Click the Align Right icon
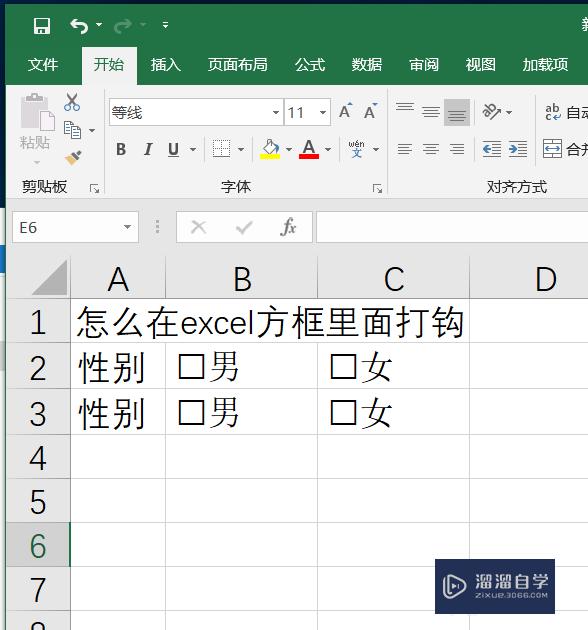 pyautogui.click(x=457, y=149)
